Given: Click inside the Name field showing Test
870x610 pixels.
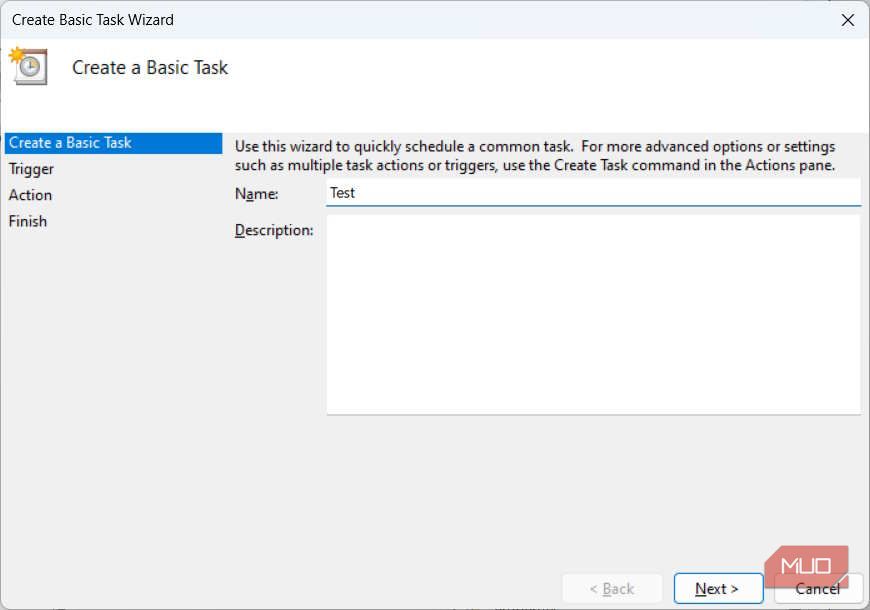Looking at the screenshot, I should pos(500,193).
